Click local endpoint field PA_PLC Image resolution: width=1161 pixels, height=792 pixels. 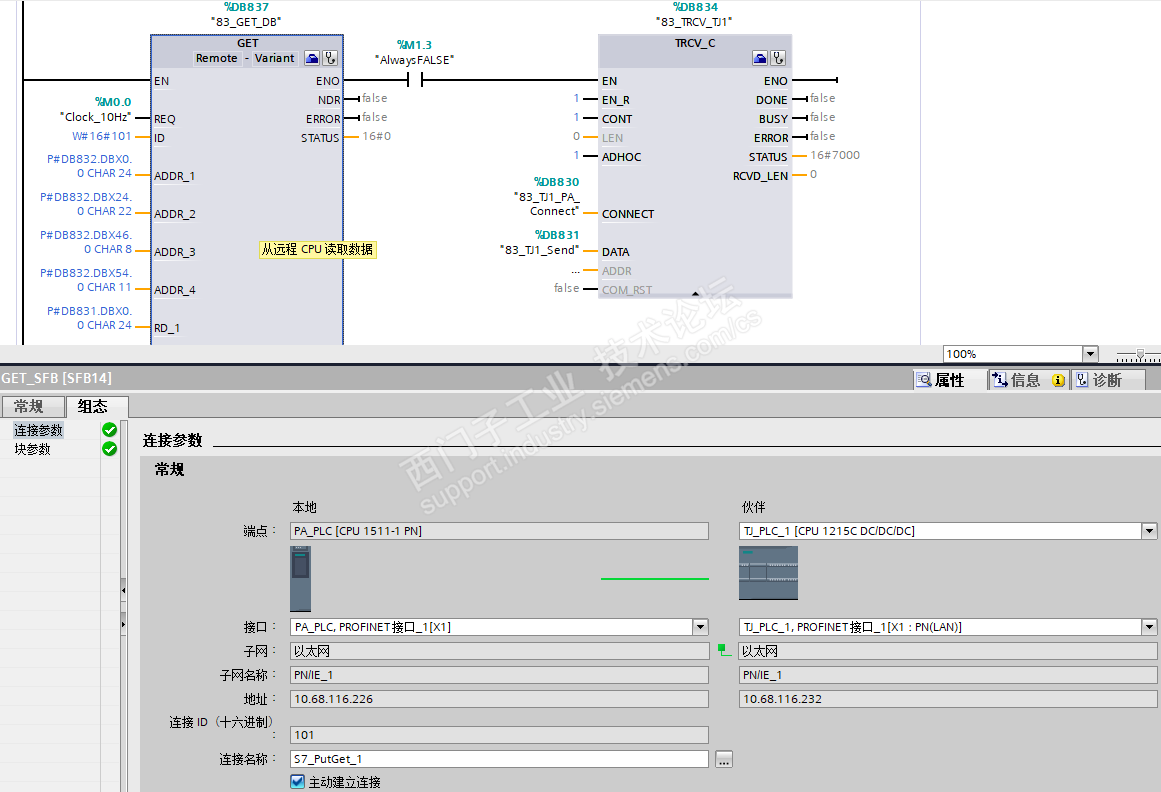tap(499, 531)
